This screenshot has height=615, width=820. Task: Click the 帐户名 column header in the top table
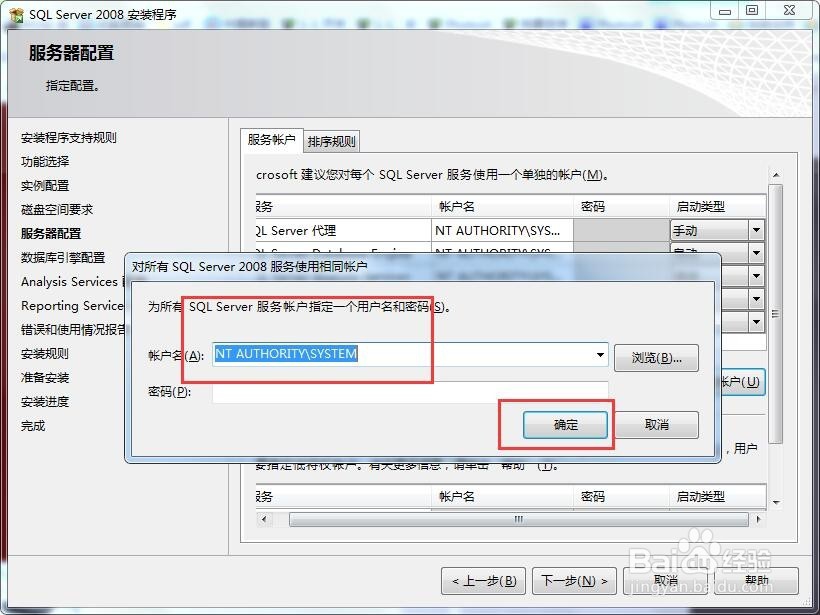pos(502,207)
